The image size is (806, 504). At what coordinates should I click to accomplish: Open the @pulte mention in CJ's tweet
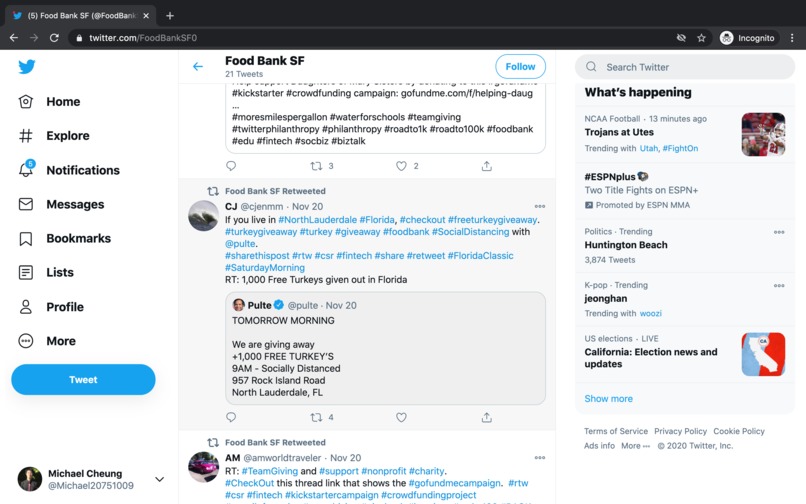tap(240, 244)
